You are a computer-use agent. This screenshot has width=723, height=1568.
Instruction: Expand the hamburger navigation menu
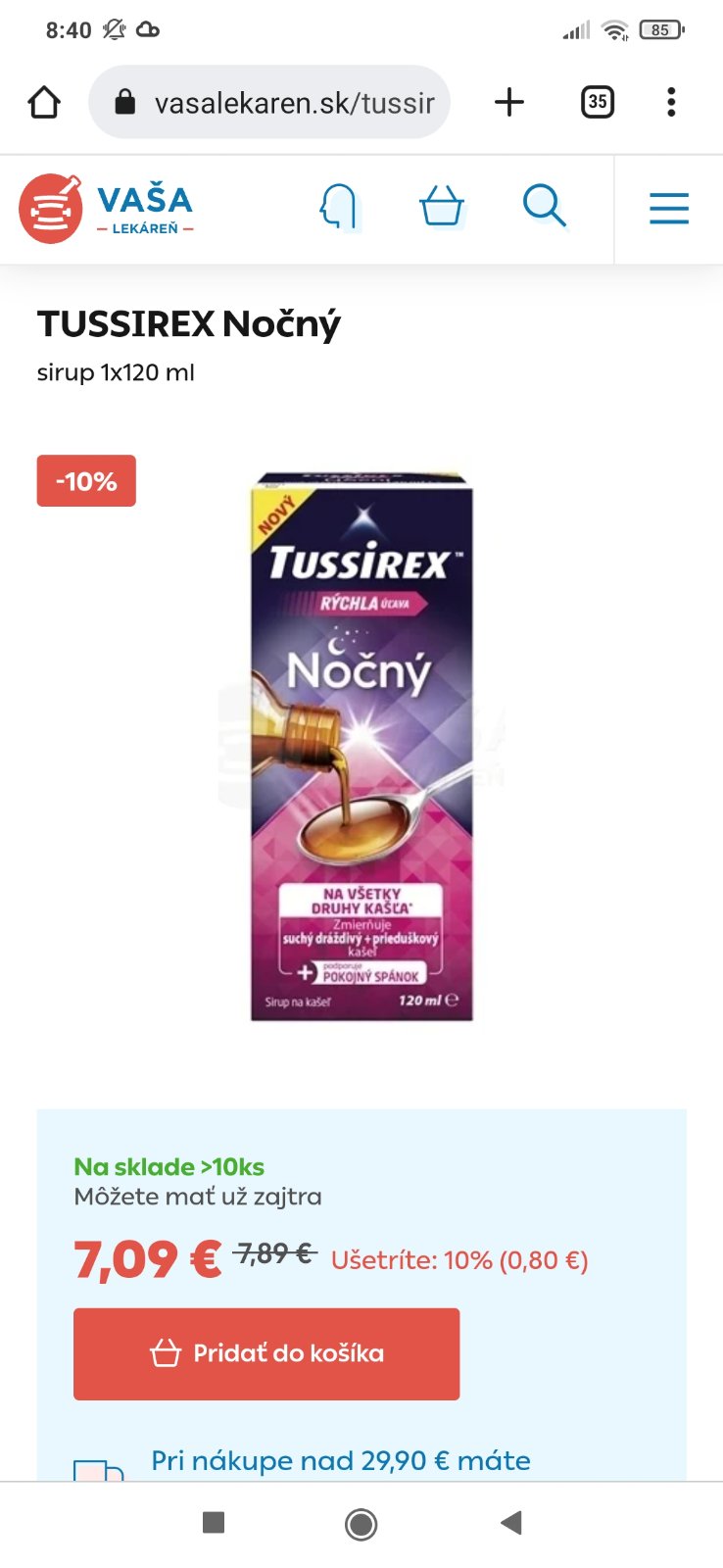[x=669, y=208]
